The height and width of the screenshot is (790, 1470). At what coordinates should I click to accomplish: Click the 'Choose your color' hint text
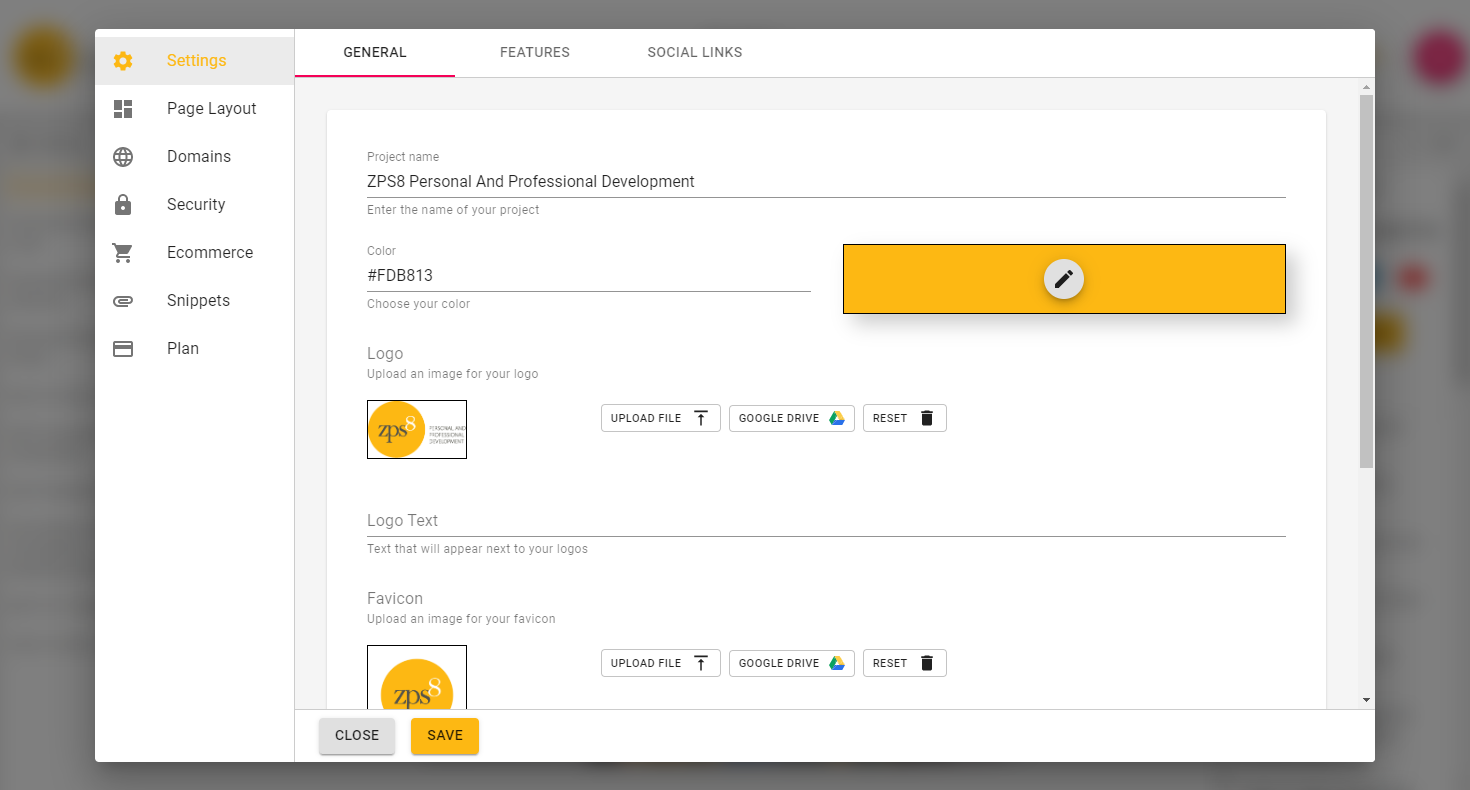point(418,304)
